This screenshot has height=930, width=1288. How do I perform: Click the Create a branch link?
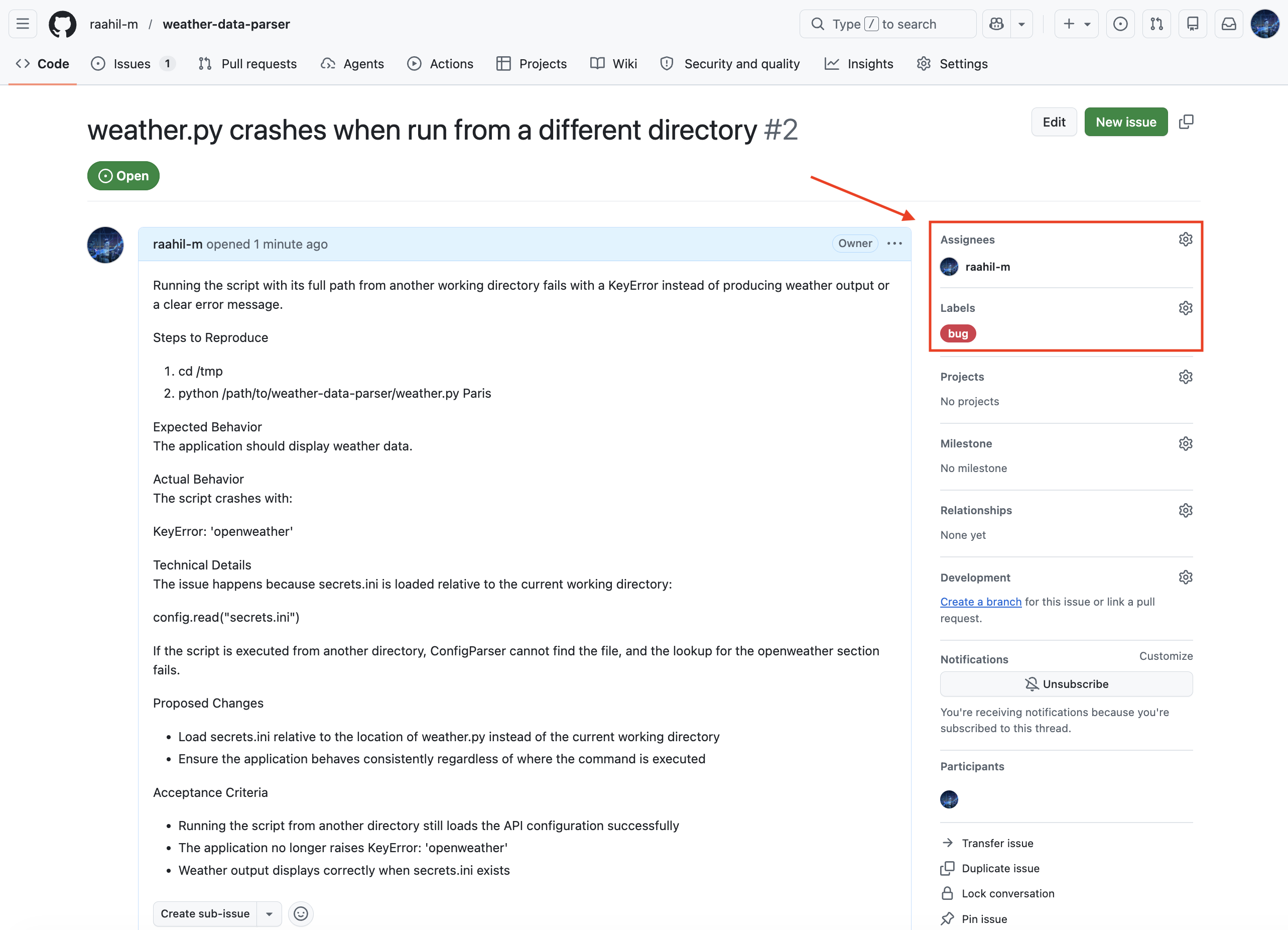pyautogui.click(x=980, y=602)
